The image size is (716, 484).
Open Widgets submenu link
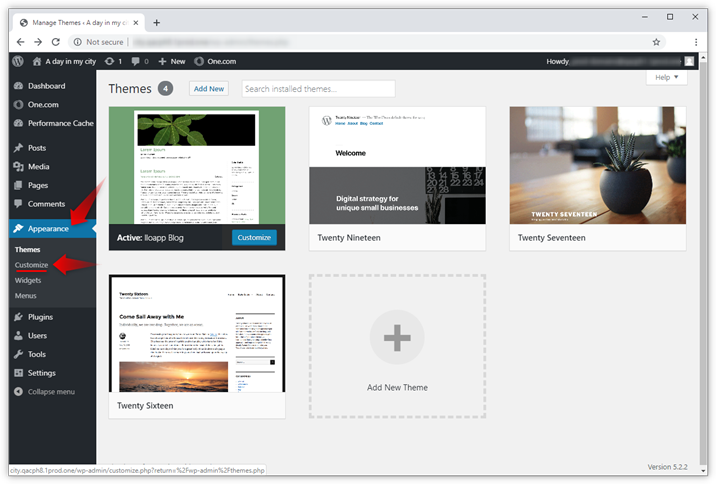[28, 280]
